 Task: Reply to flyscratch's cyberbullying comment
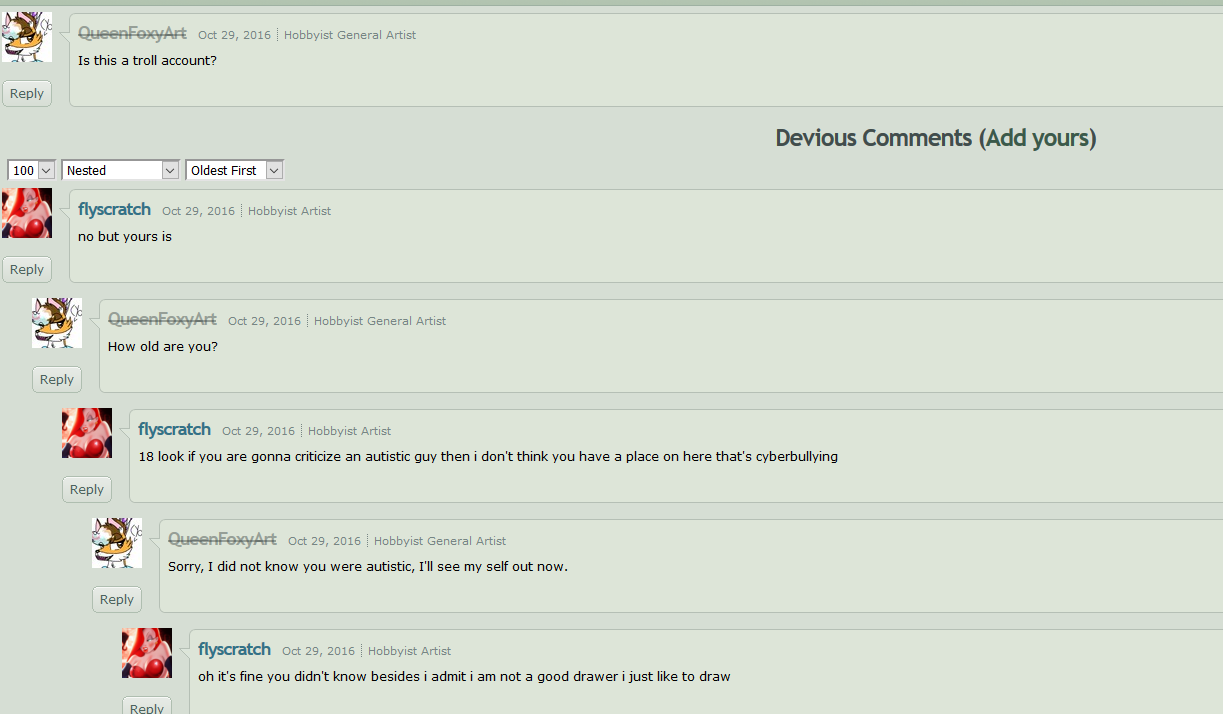pyautogui.click(x=87, y=489)
